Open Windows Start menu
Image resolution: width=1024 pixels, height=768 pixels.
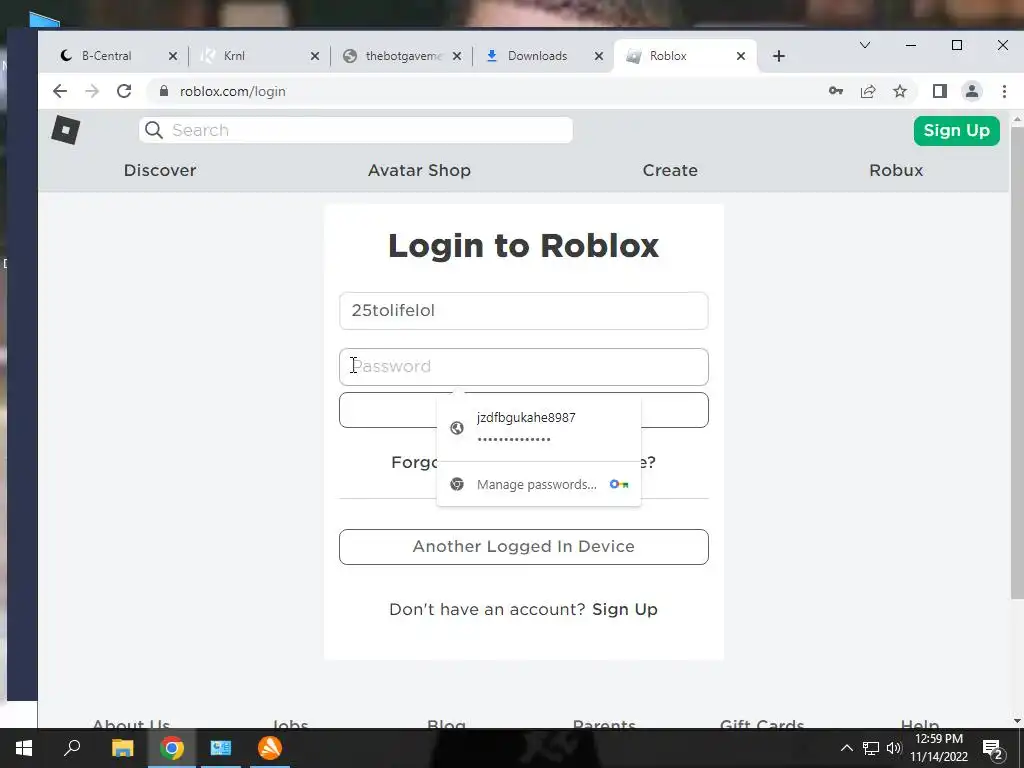24,748
